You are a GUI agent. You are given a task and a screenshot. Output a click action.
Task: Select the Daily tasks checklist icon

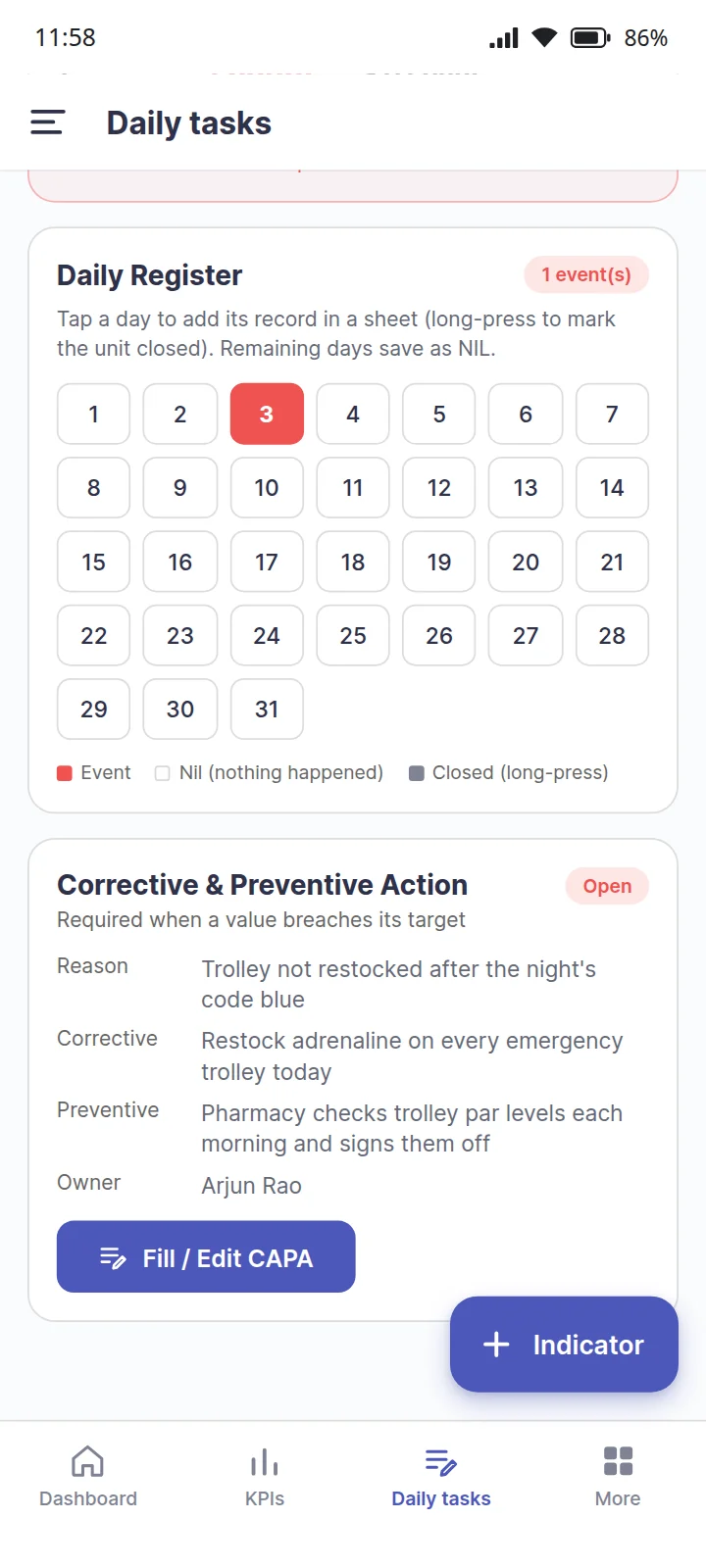pos(441,1461)
